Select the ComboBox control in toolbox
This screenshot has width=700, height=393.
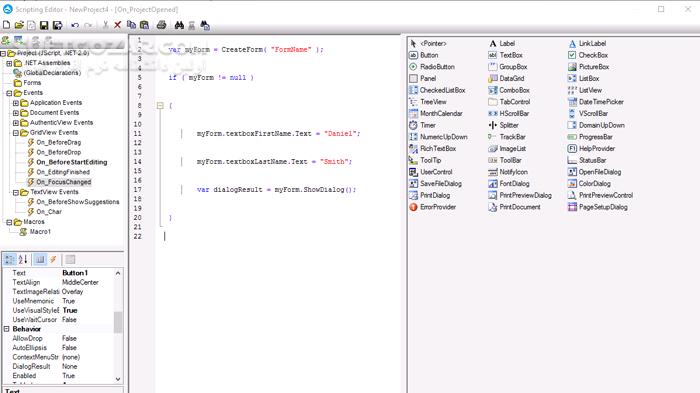509,90
